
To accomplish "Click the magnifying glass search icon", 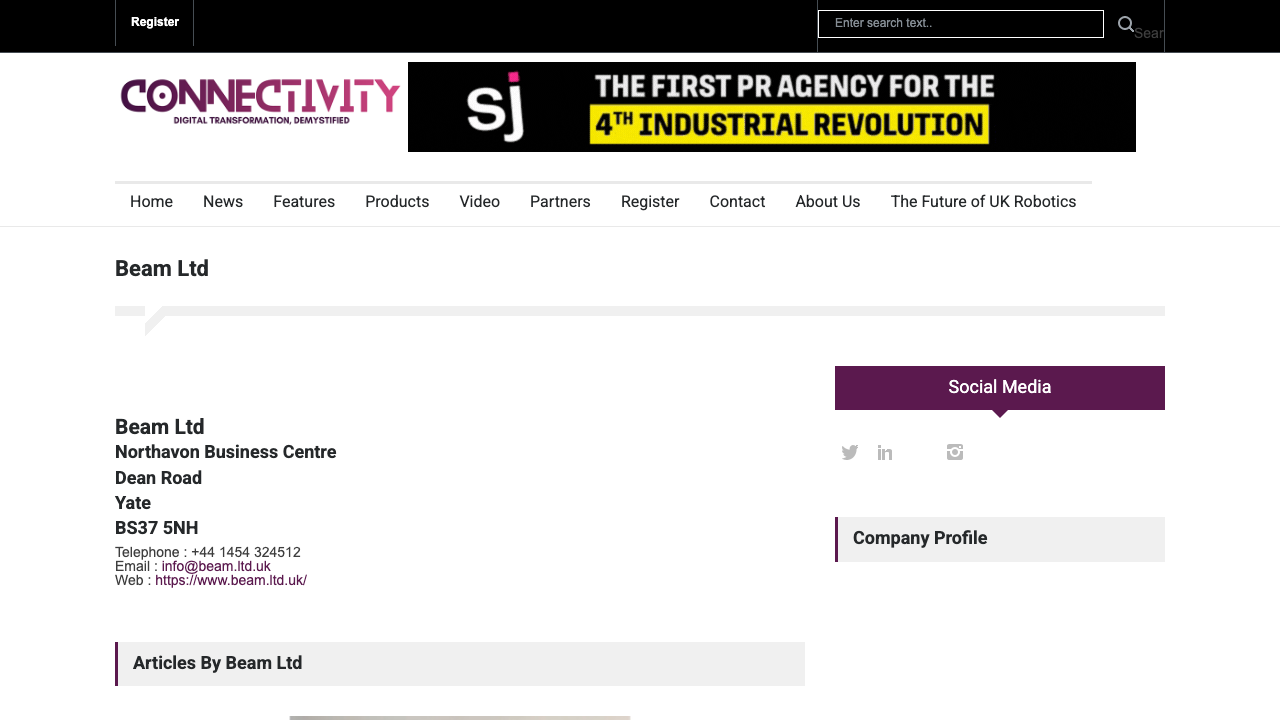I will [x=1126, y=25].
